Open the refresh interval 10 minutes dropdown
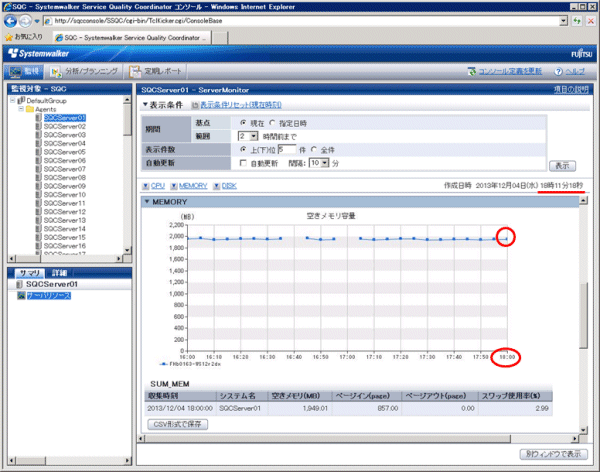 click(x=325, y=163)
